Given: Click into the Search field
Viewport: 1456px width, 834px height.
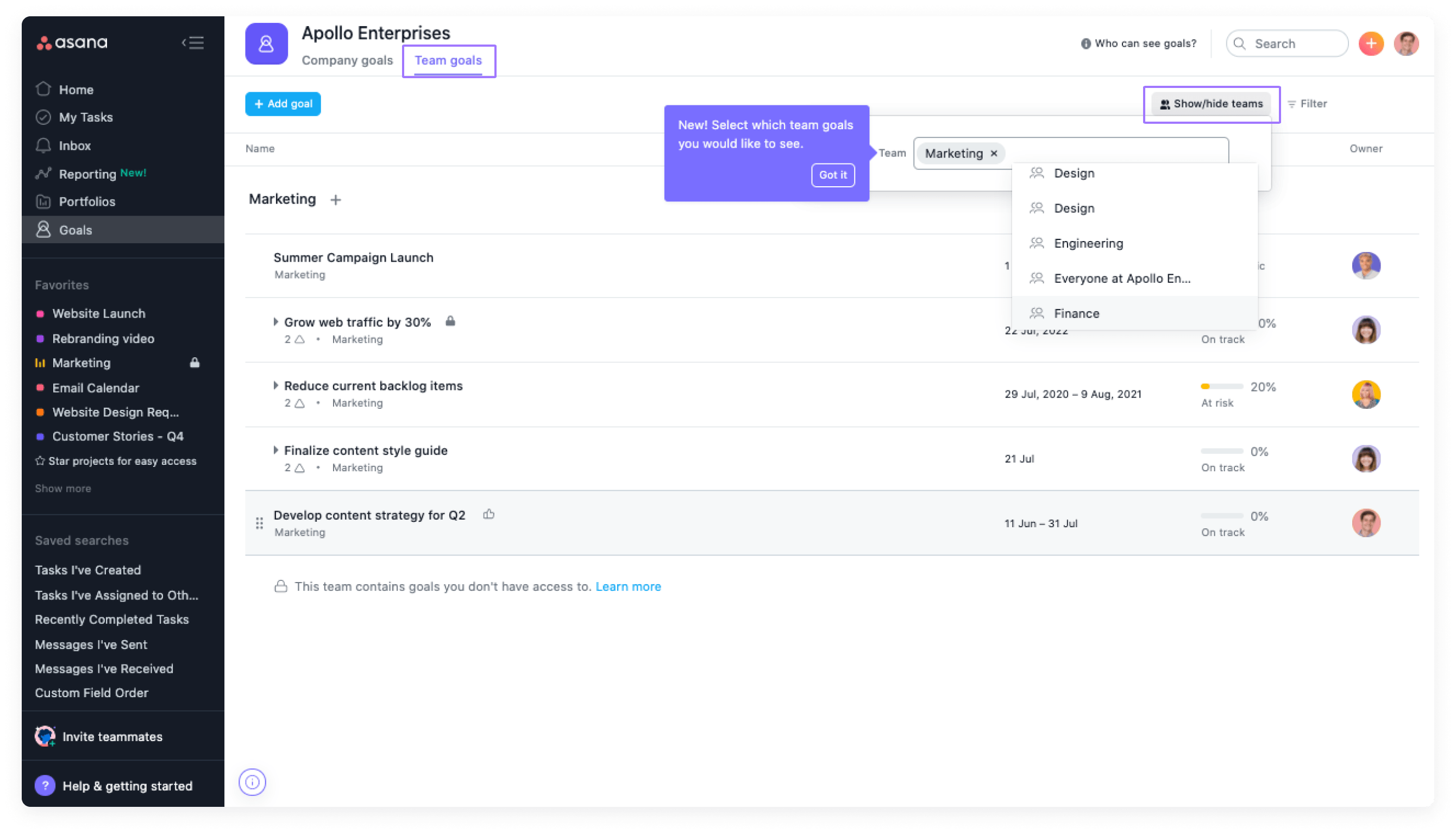Looking at the screenshot, I should pos(1286,43).
